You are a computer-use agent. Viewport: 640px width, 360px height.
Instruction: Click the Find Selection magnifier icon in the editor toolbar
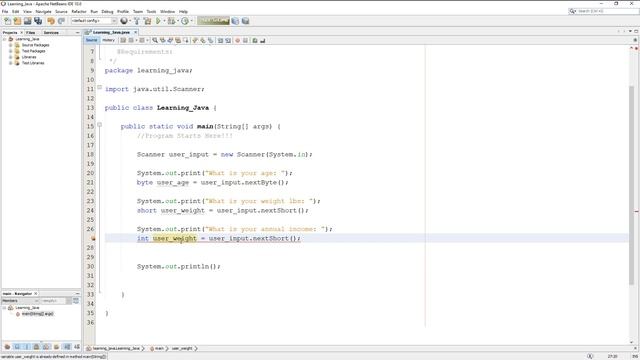click(x=155, y=40)
